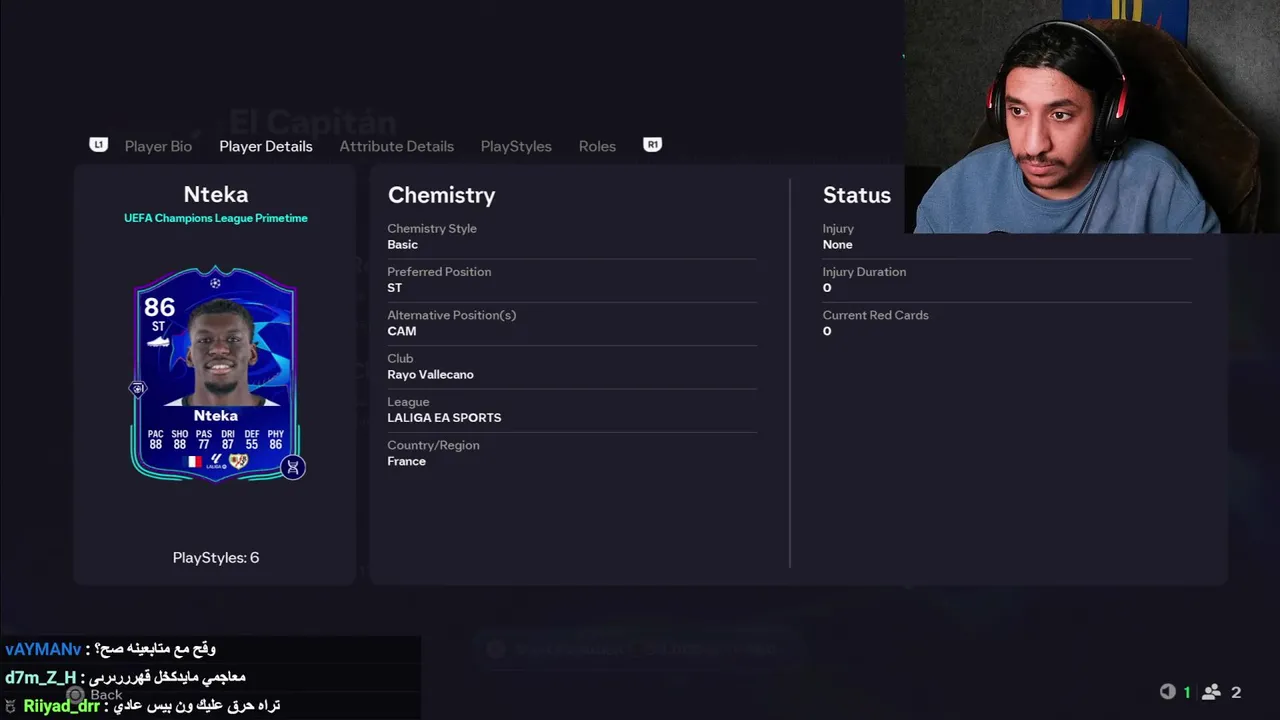Go to the Roles tab
Image resolution: width=1280 pixels, height=720 pixels.
pyautogui.click(x=597, y=146)
